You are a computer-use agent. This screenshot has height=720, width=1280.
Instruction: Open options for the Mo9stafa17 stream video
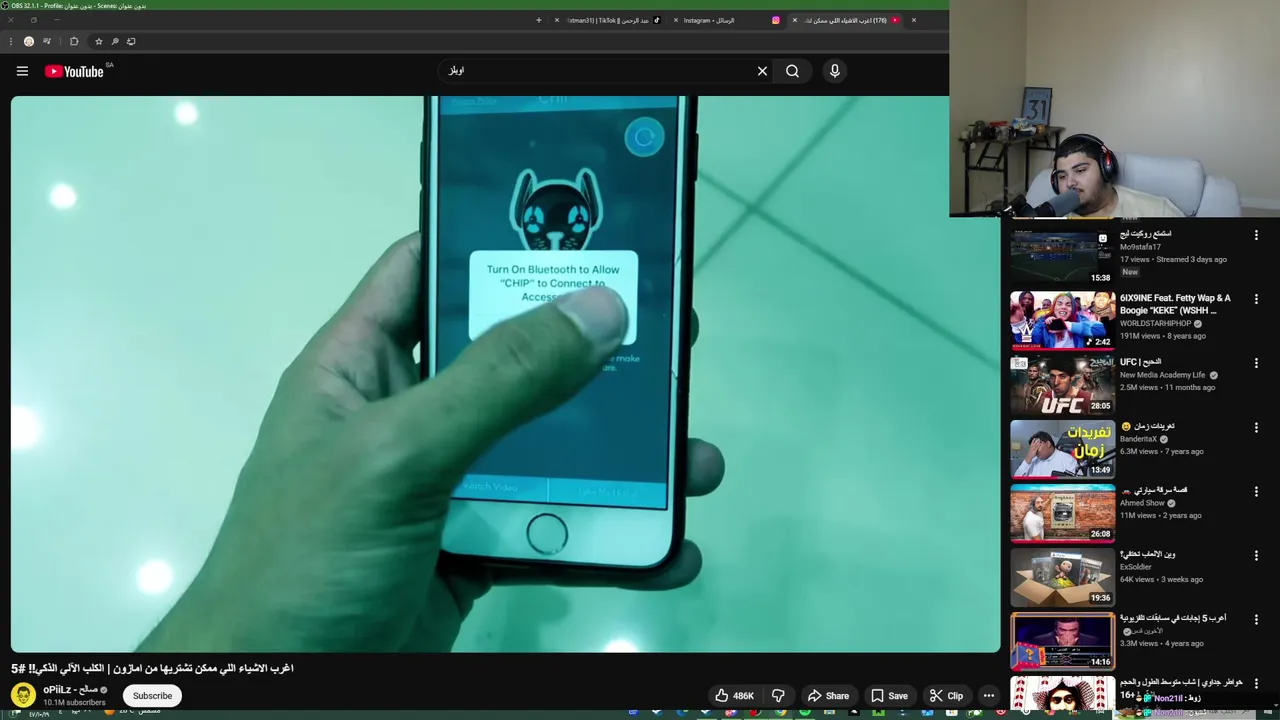pos(1256,235)
